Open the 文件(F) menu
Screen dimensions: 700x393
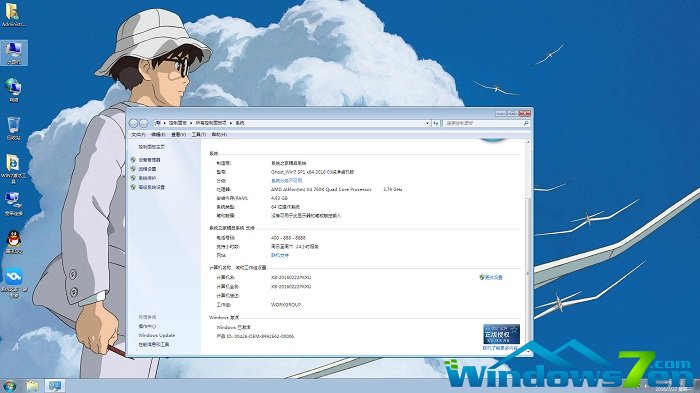click(x=138, y=134)
